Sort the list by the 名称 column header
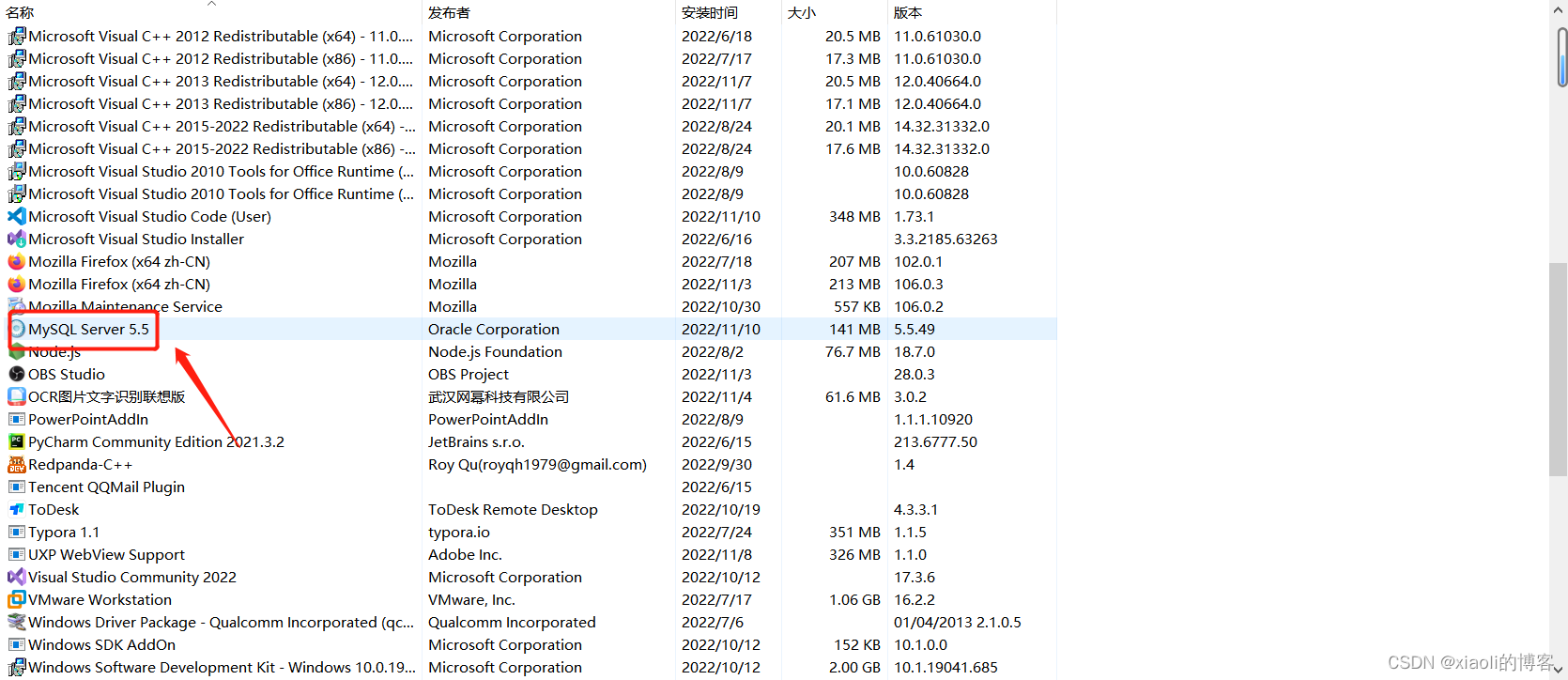The width and height of the screenshot is (1568, 680). coord(211,12)
